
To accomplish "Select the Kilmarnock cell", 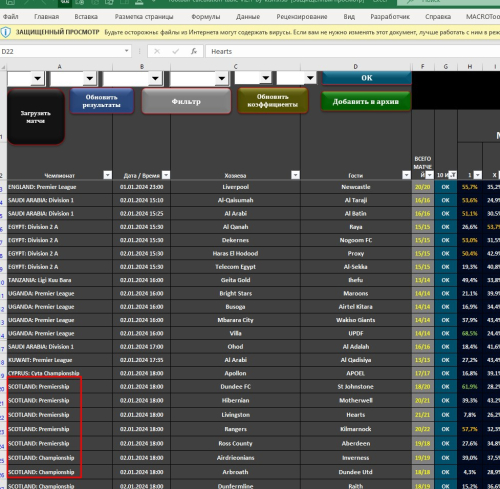I will (x=356, y=429).
